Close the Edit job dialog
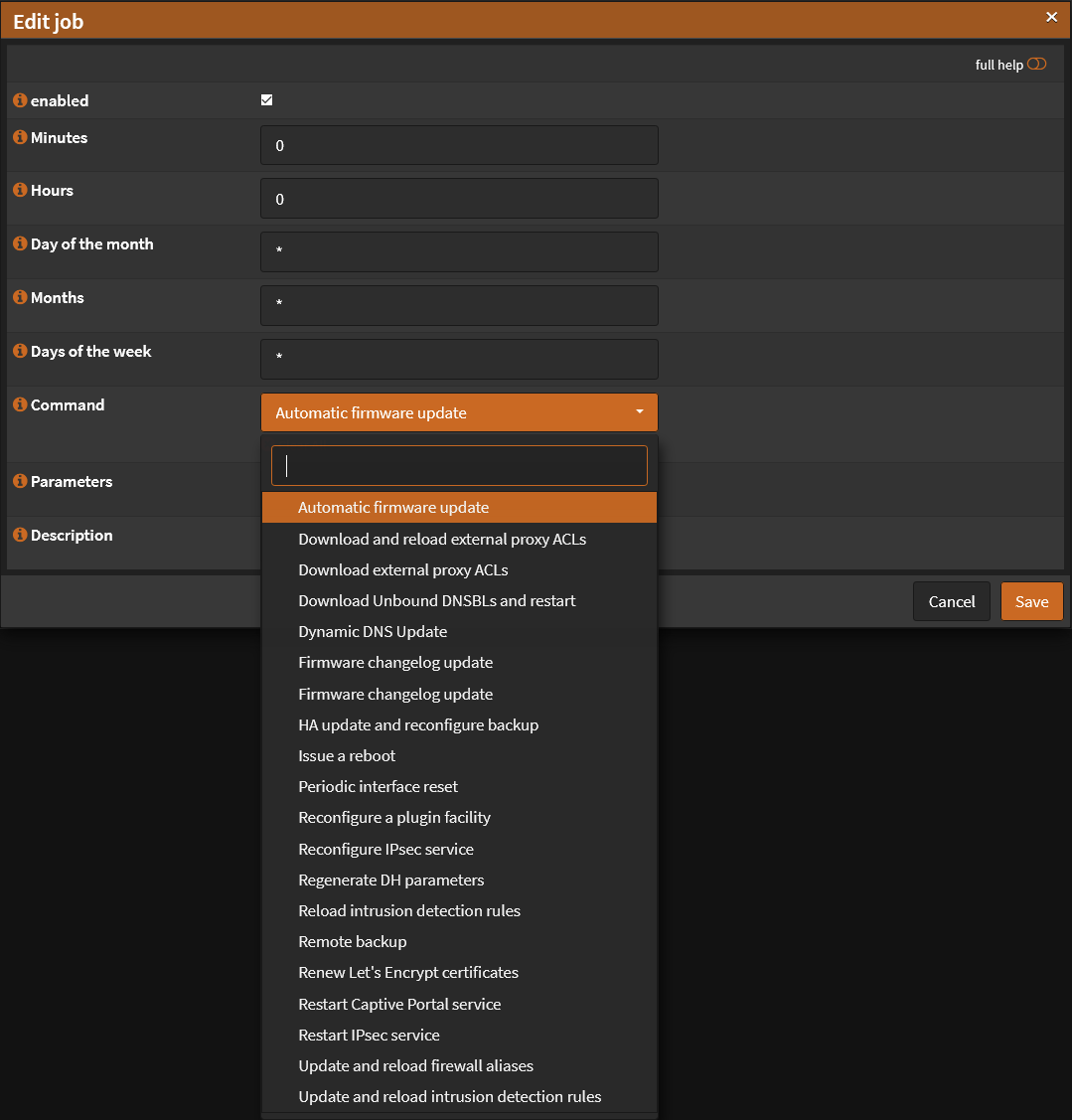 click(x=1052, y=17)
